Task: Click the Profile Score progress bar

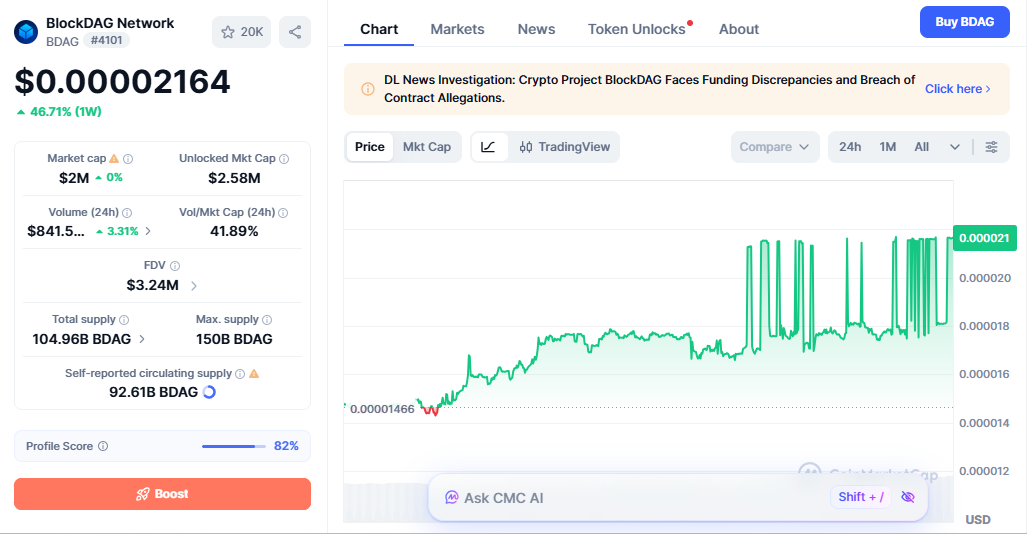Action: tap(234, 446)
